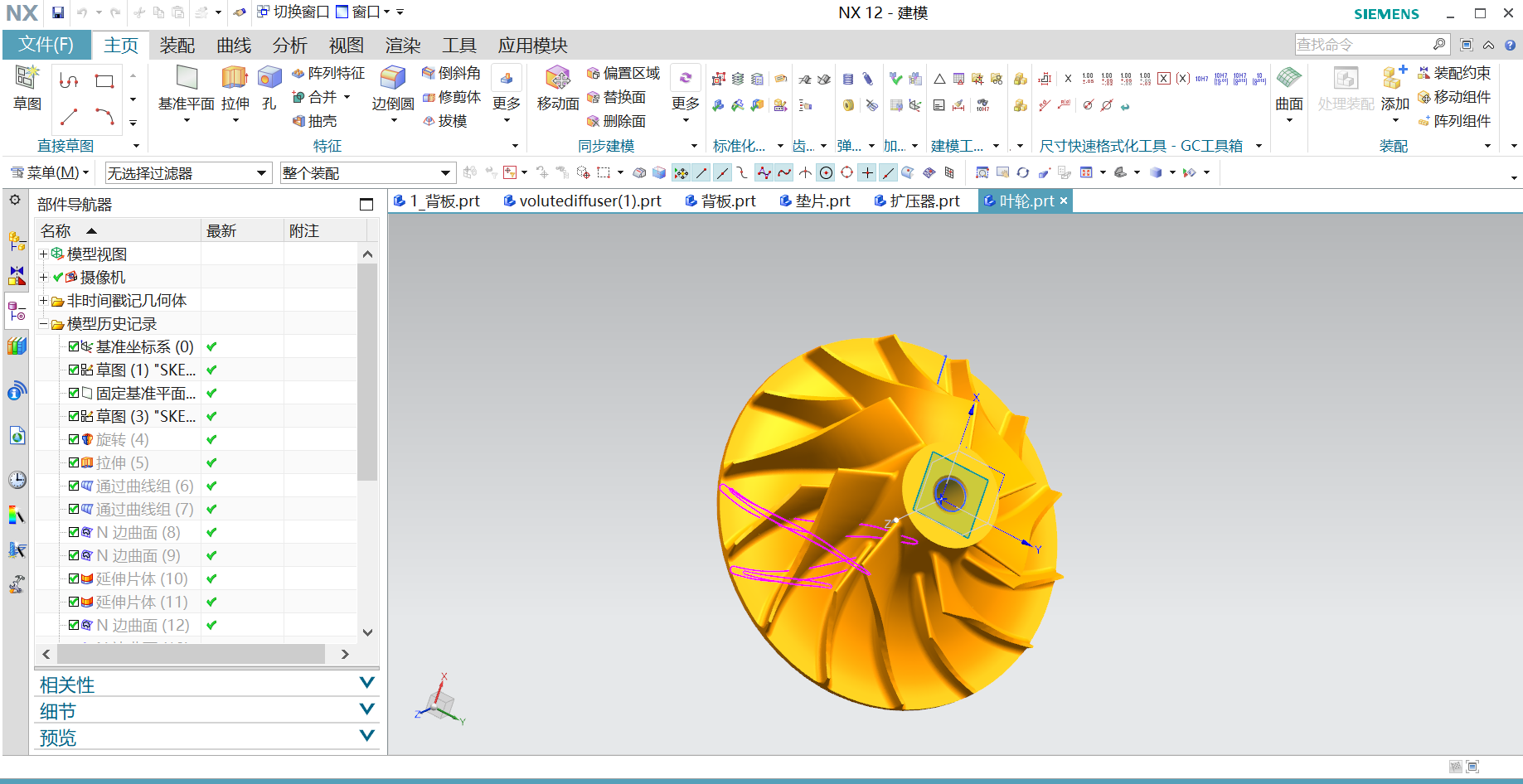Click the Save icon in title bar
Screen dimensions: 1523x784
(58, 12)
